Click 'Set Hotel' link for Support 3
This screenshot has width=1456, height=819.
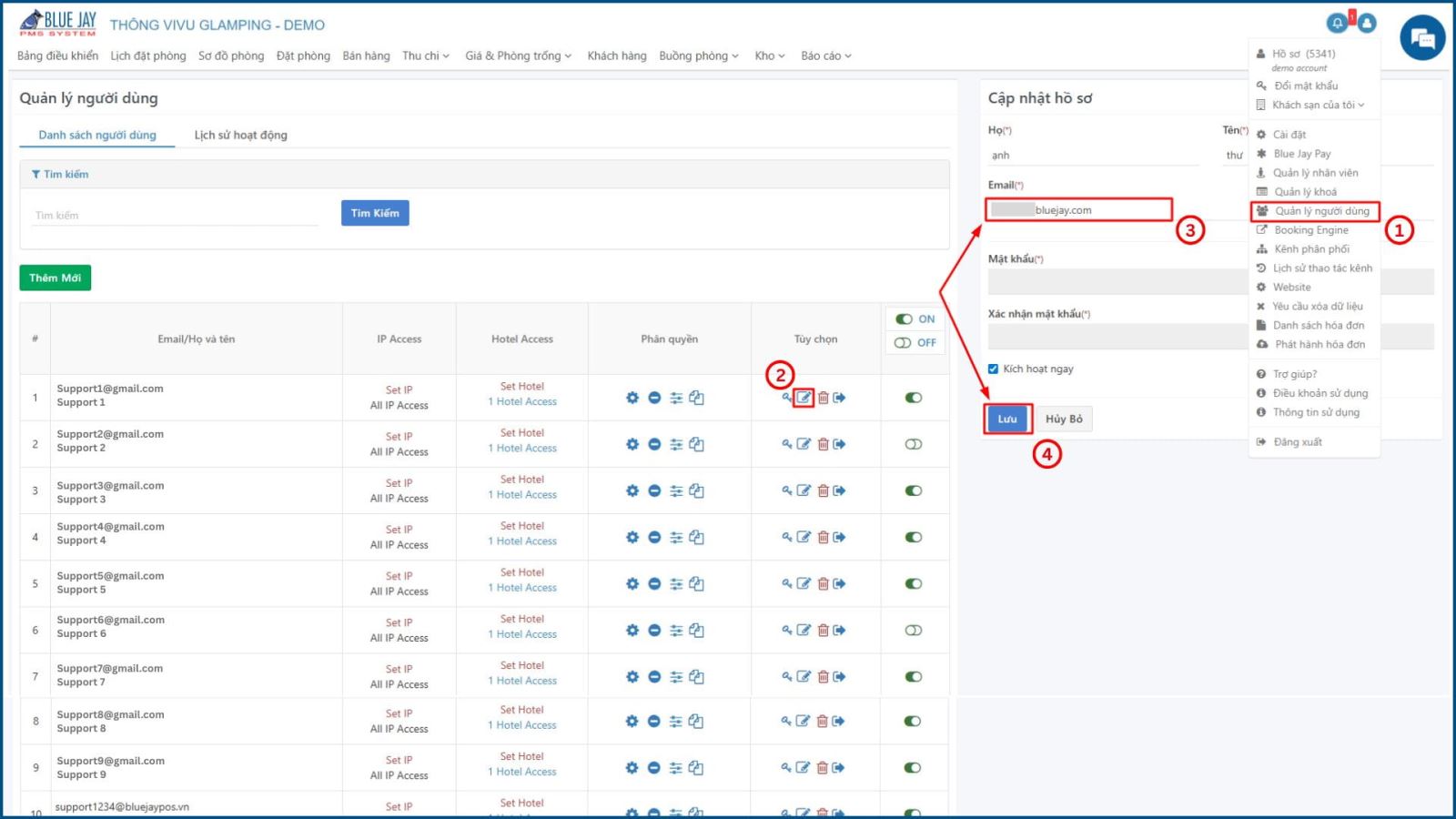[x=522, y=480]
